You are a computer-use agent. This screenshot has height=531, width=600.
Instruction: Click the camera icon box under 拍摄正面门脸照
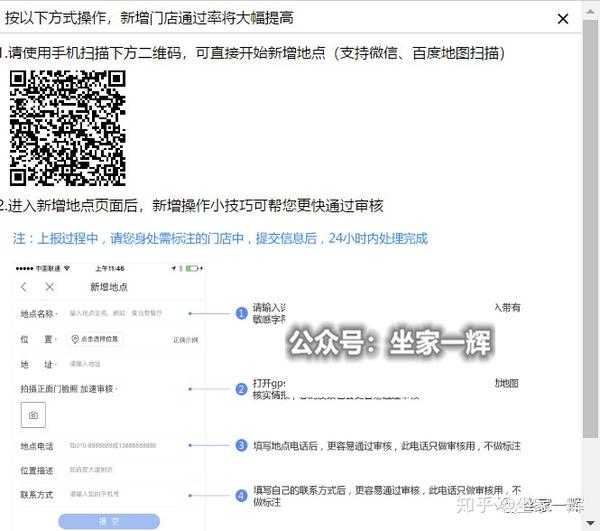coord(33,415)
